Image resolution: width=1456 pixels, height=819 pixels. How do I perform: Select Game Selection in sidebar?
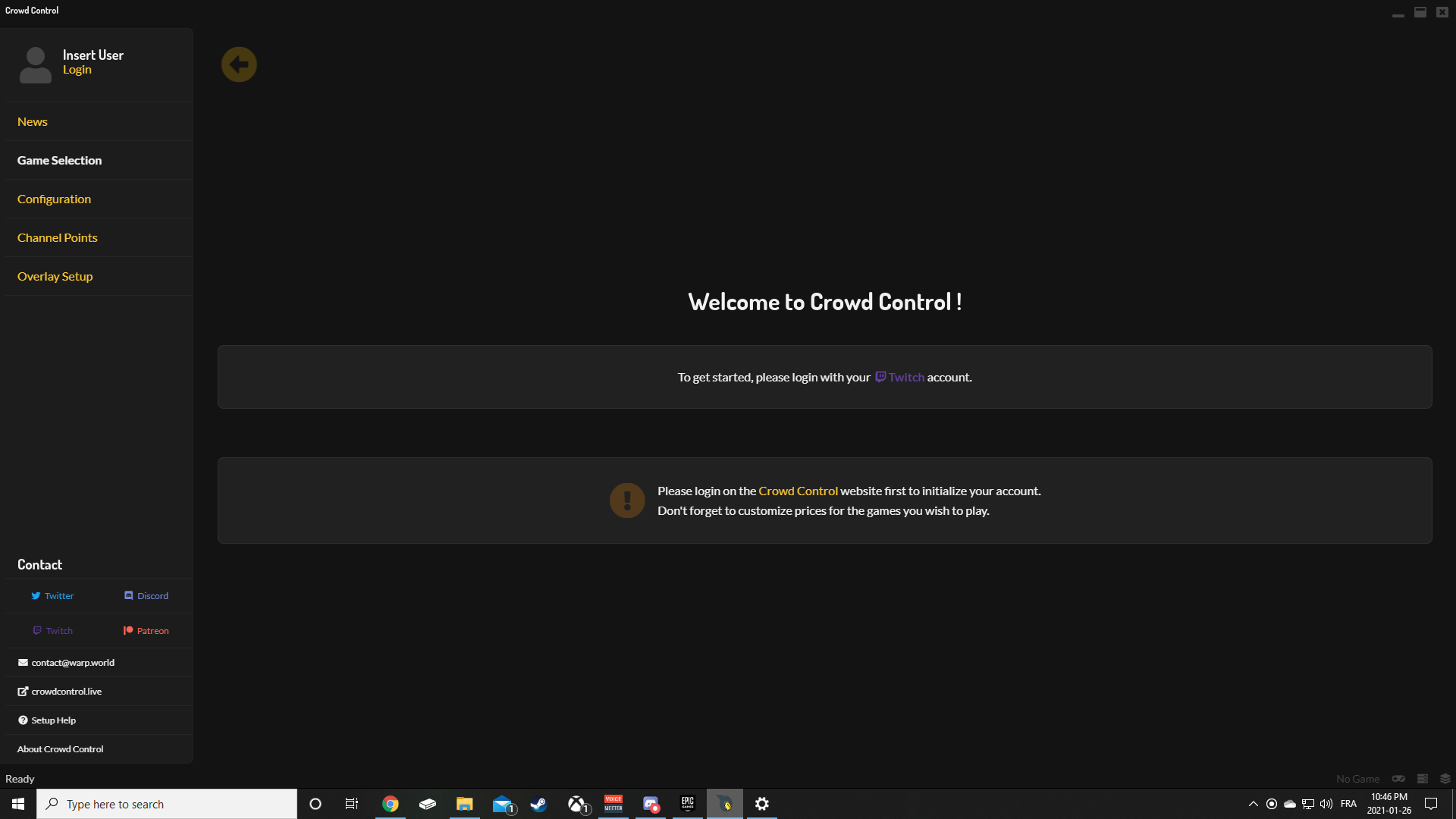point(59,161)
